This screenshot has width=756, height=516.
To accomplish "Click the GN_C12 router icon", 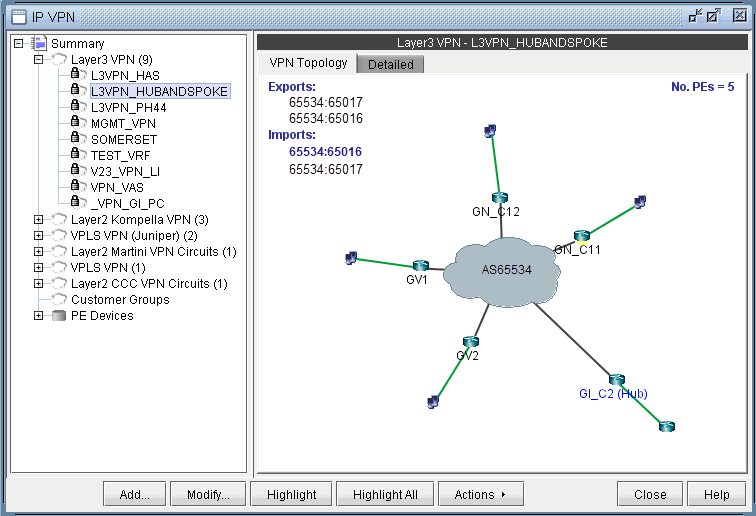I will pyautogui.click(x=500, y=198).
